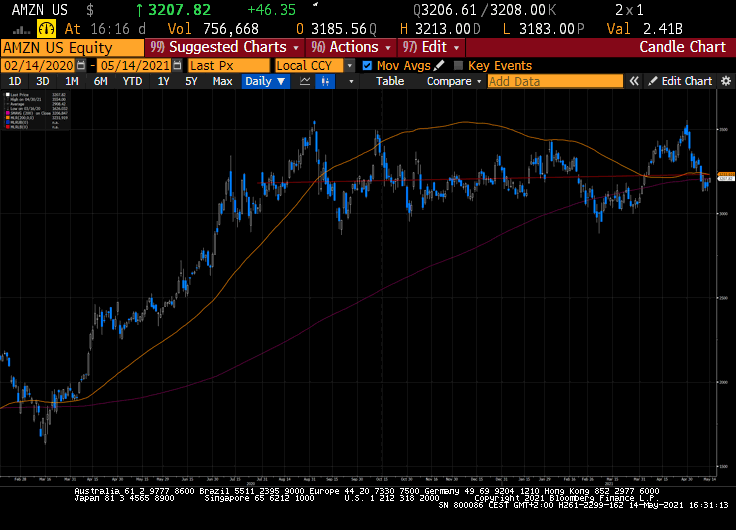This screenshot has height=530, width=736.
Task: Switch to Table view
Action: (x=390, y=81)
